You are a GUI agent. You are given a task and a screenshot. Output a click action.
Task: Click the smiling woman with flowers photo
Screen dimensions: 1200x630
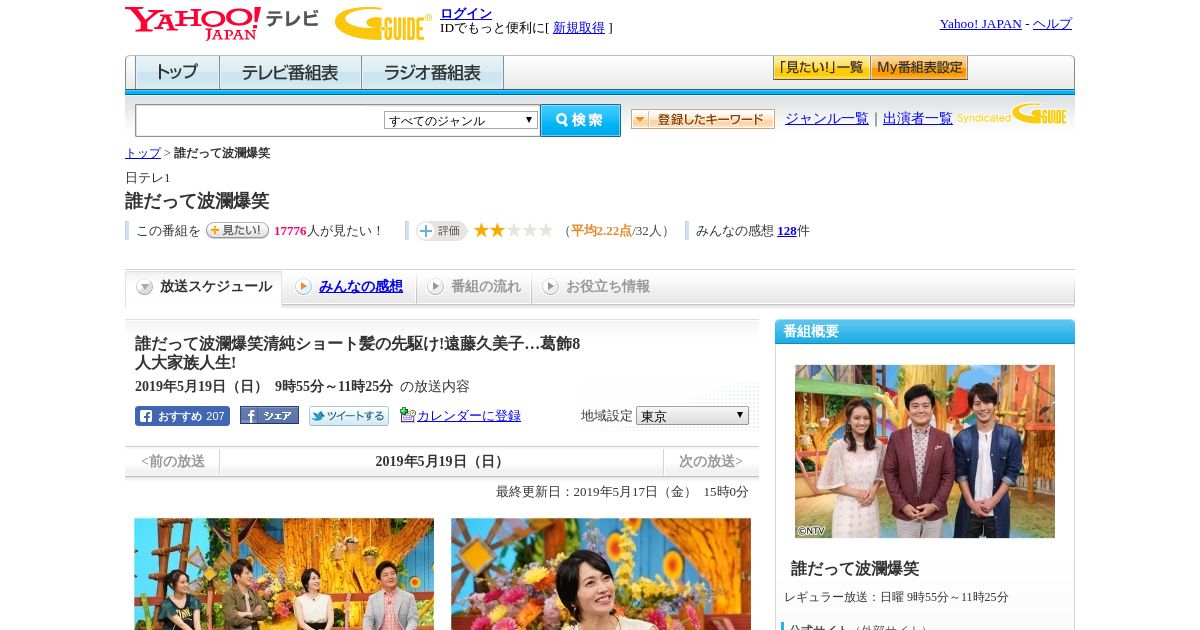(601, 574)
